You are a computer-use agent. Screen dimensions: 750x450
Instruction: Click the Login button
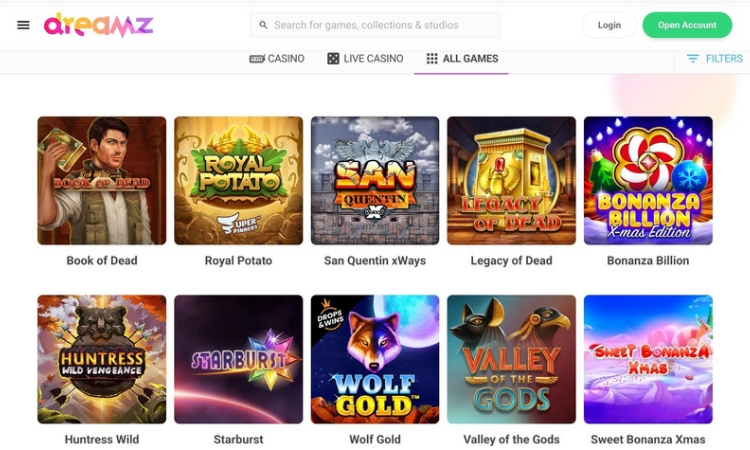(608, 25)
